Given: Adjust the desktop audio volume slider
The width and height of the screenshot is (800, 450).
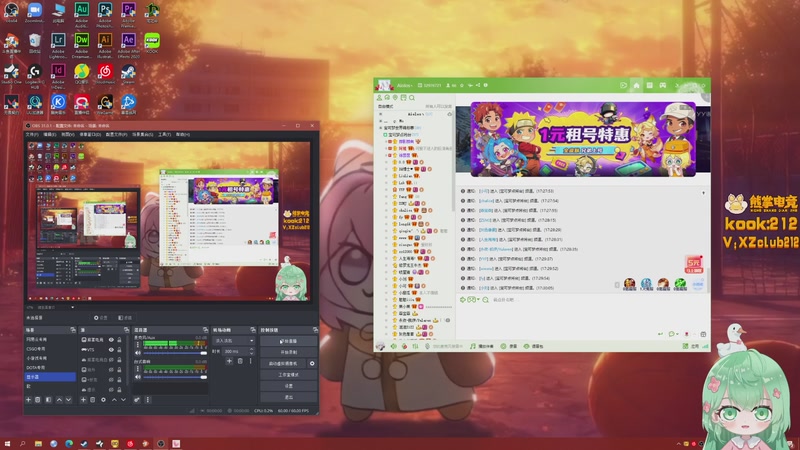Looking at the screenshot, I should [175, 377].
